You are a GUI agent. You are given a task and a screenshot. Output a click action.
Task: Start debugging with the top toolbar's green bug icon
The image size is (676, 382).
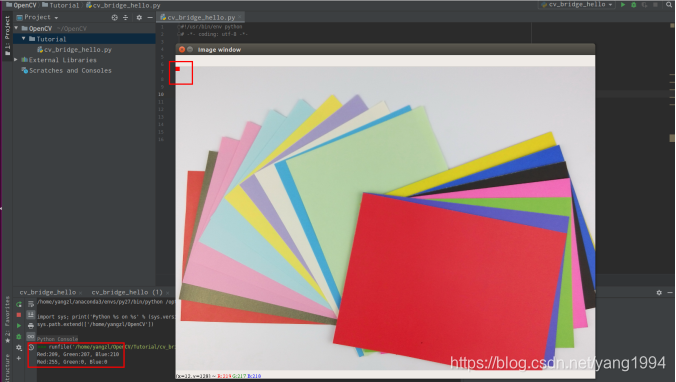[x=633, y=5]
